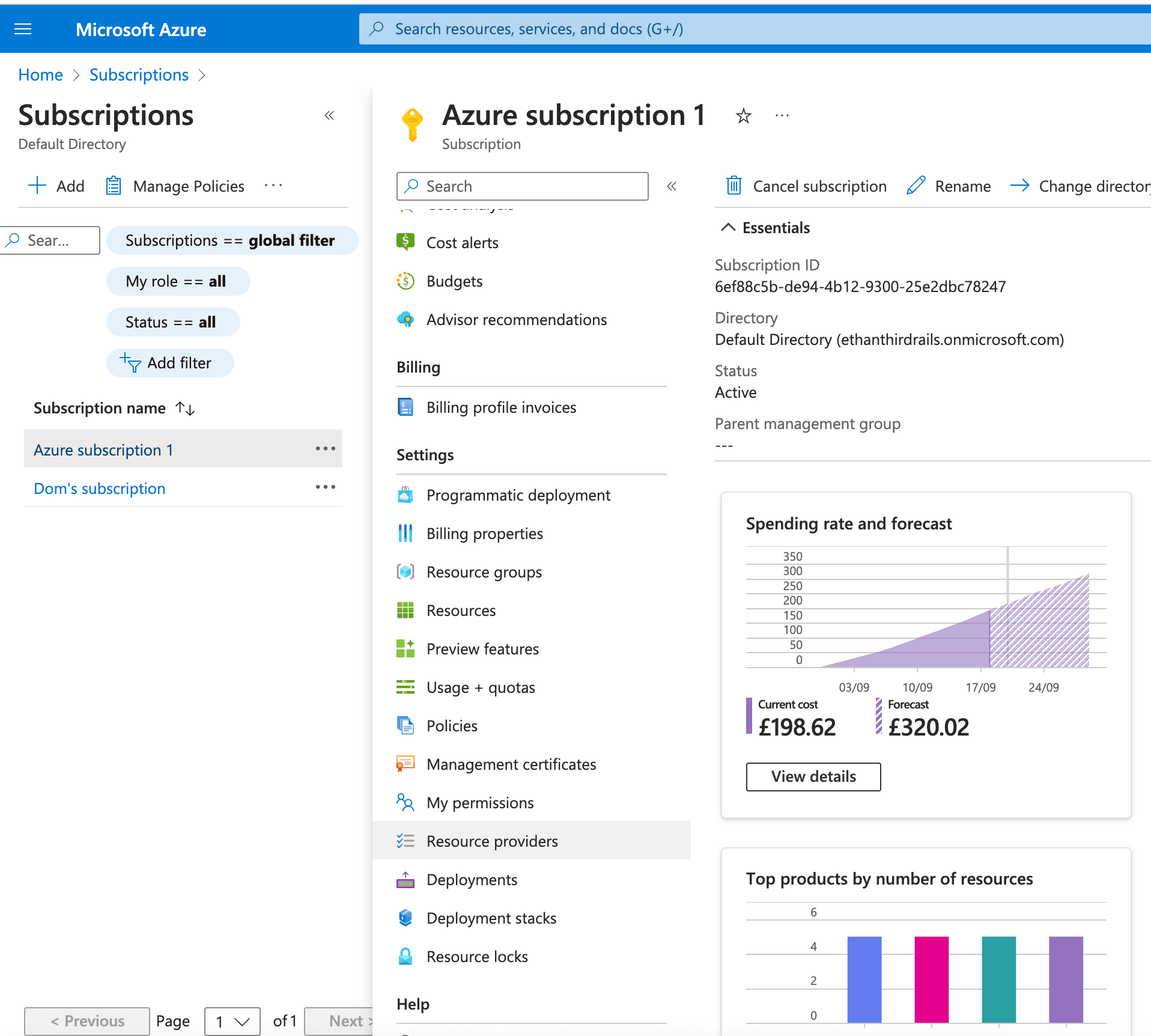Open the page number dropdown
This screenshot has height=1036, width=1151.
coord(232,1021)
